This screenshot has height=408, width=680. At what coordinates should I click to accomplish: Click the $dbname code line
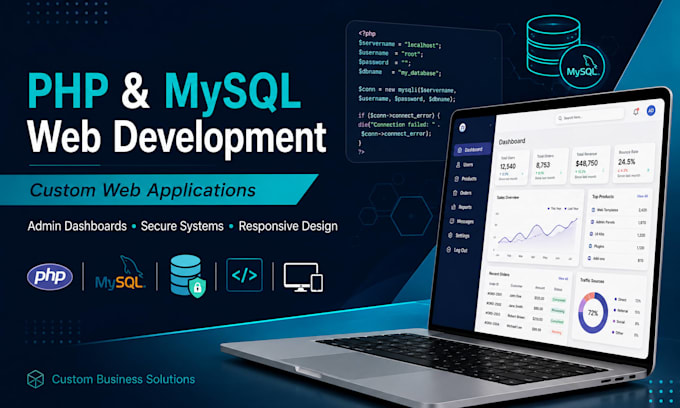(x=399, y=72)
